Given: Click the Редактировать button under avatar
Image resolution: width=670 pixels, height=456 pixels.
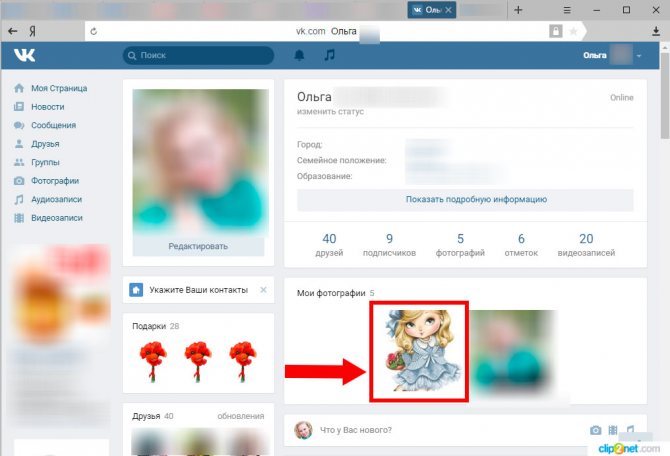Looking at the screenshot, I should 198,246.
